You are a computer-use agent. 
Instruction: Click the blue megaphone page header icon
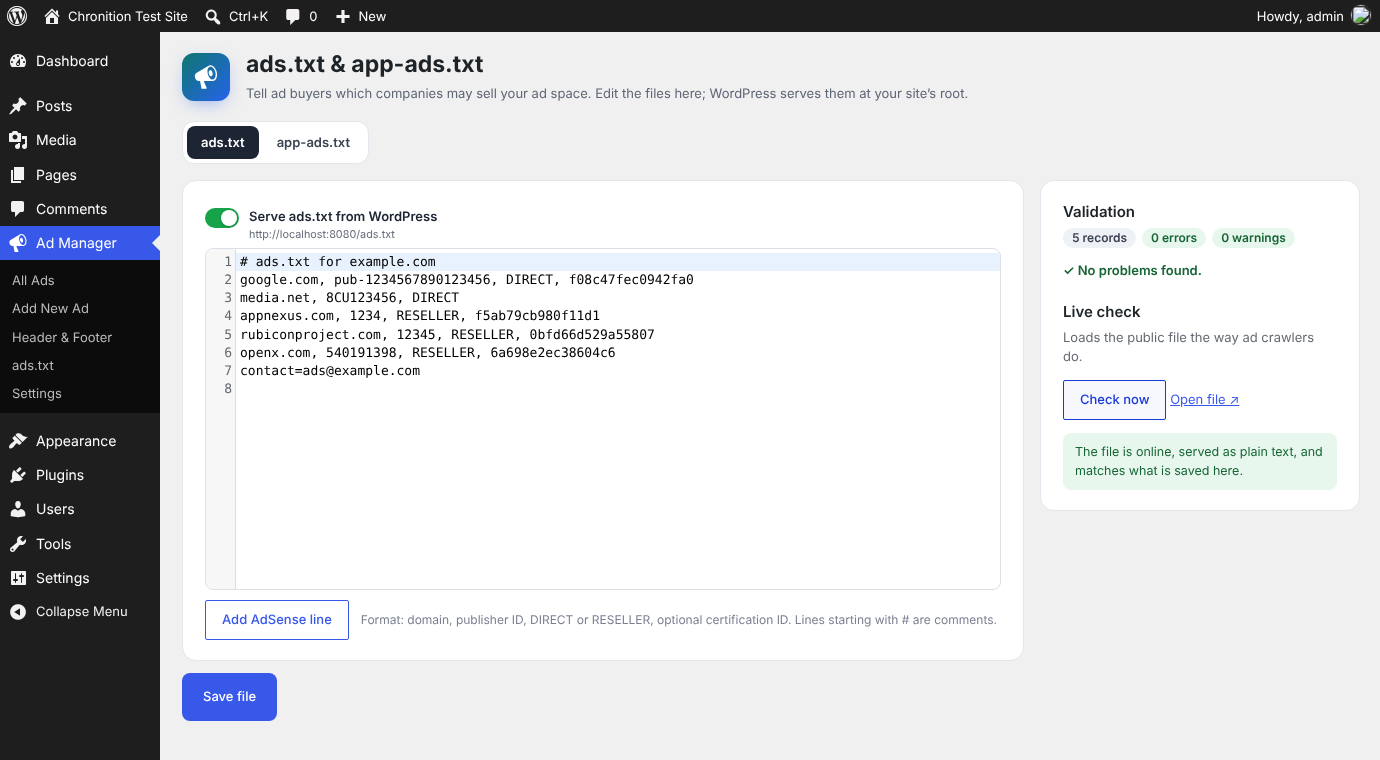[x=206, y=77]
